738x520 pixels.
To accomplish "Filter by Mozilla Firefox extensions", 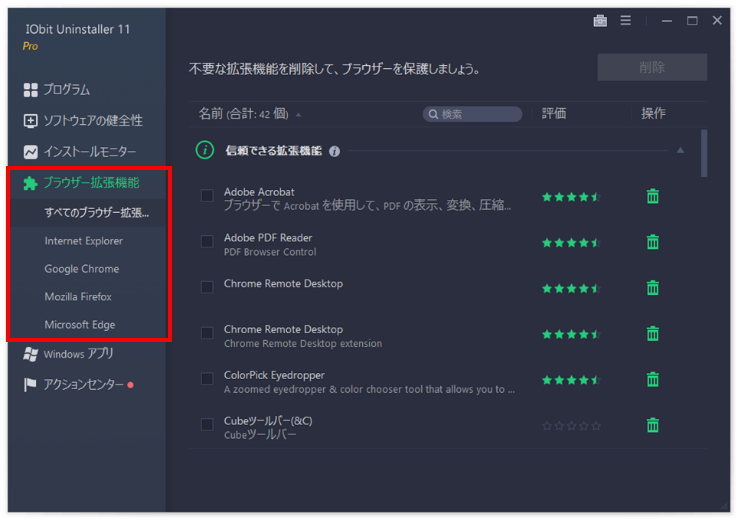I will 78,297.
